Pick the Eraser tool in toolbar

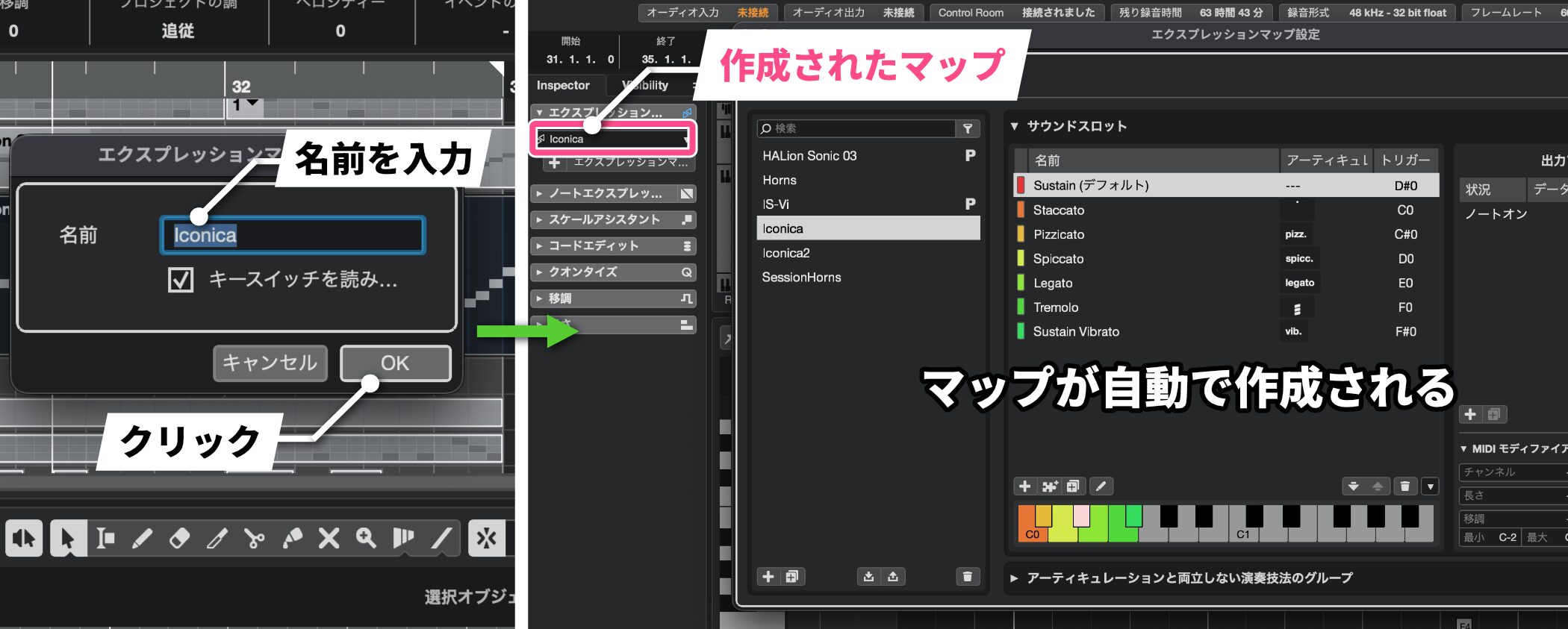coord(179,538)
